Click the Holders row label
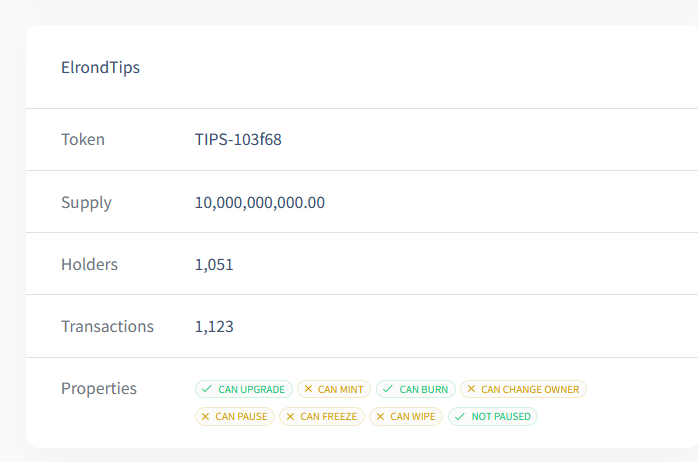This screenshot has width=698, height=462. [x=89, y=264]
